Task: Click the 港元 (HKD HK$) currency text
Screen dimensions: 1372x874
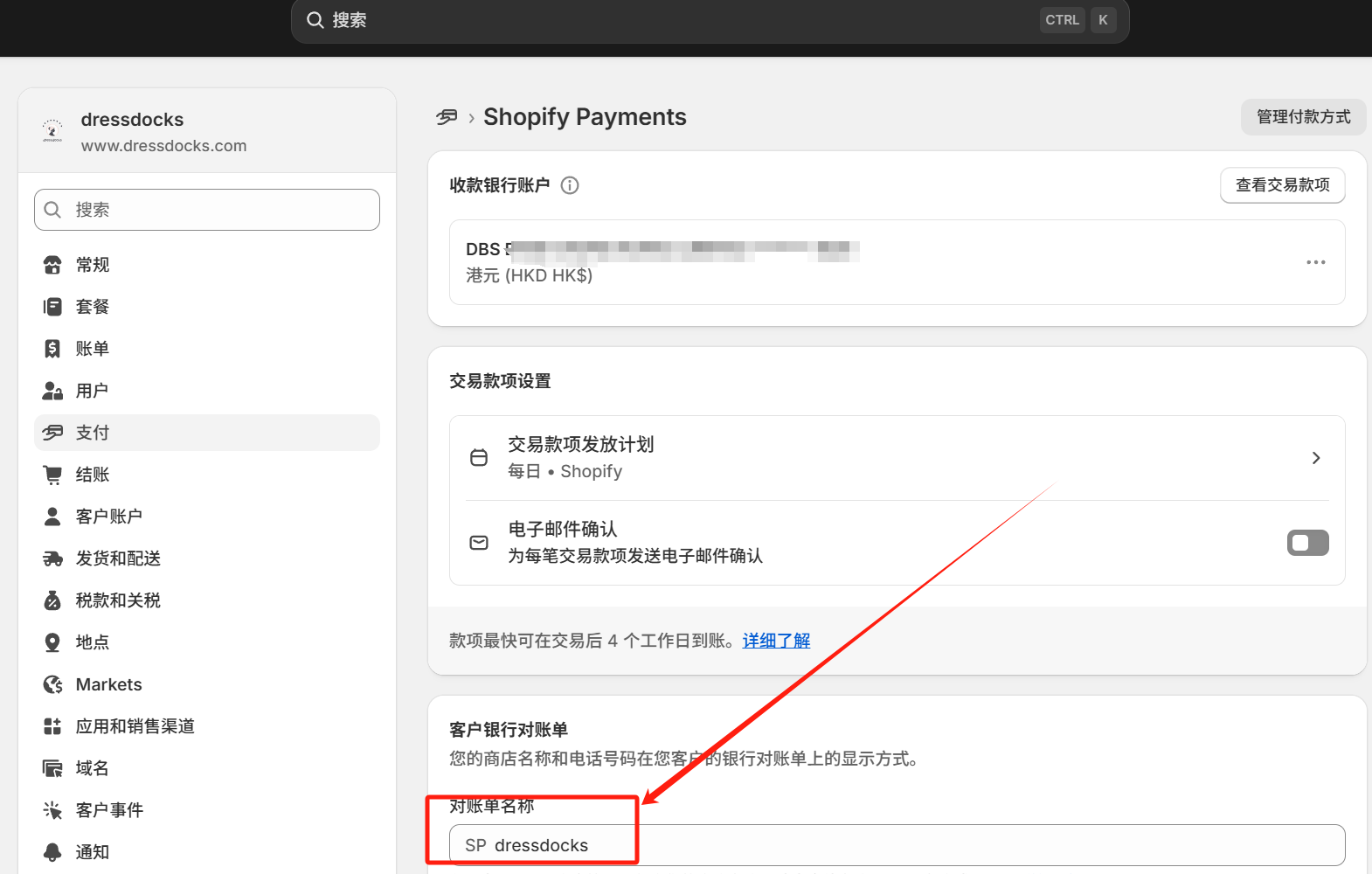Action: pos(530,275)
